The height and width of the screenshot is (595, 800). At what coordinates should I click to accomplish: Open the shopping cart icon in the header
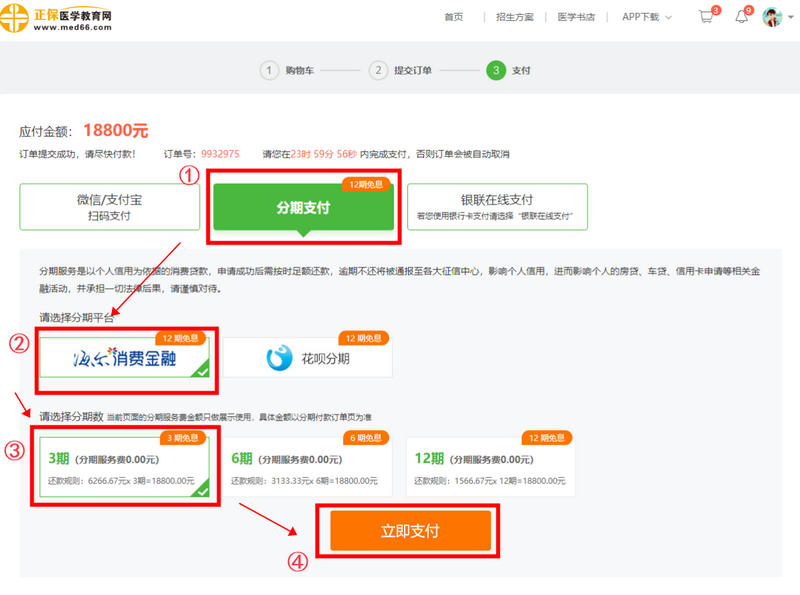click(706, 16)
